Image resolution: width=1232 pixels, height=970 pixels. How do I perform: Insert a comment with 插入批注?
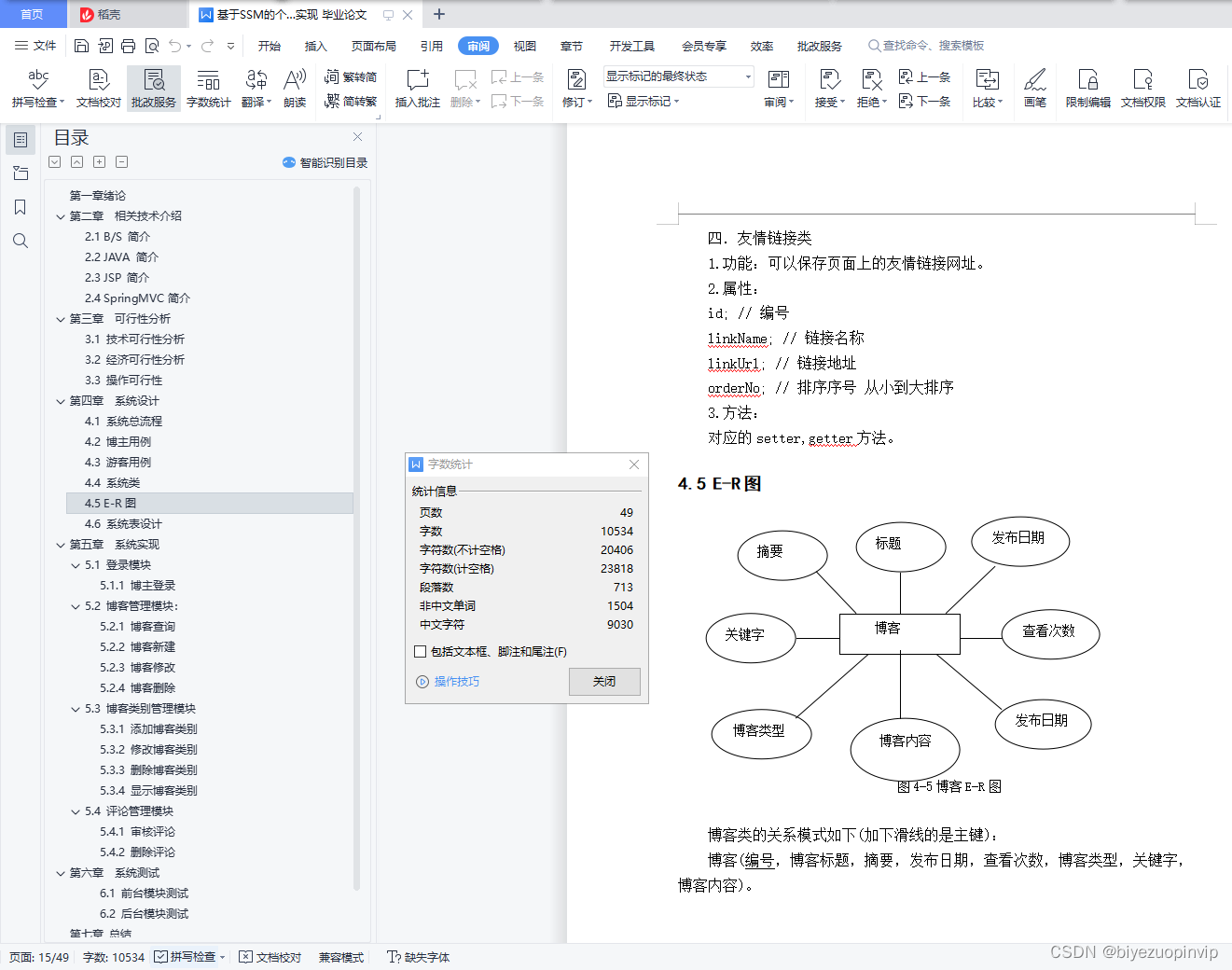click(x=418, y=89)
